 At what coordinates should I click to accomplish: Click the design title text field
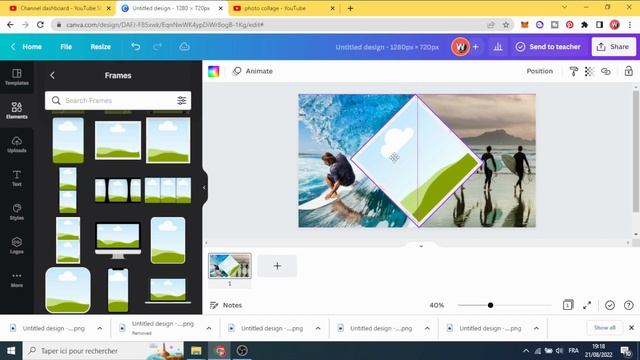coord(387,47)
